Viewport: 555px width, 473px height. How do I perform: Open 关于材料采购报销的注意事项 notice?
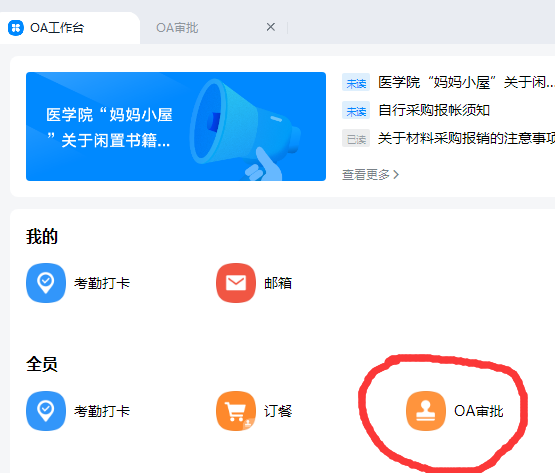tap(467, 138)
